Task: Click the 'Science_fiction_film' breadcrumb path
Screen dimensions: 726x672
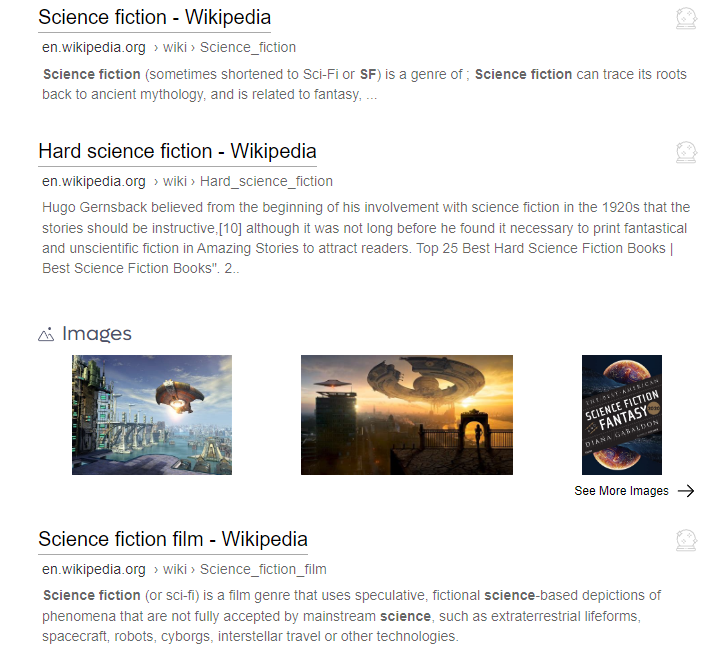Action: point(263,569)
